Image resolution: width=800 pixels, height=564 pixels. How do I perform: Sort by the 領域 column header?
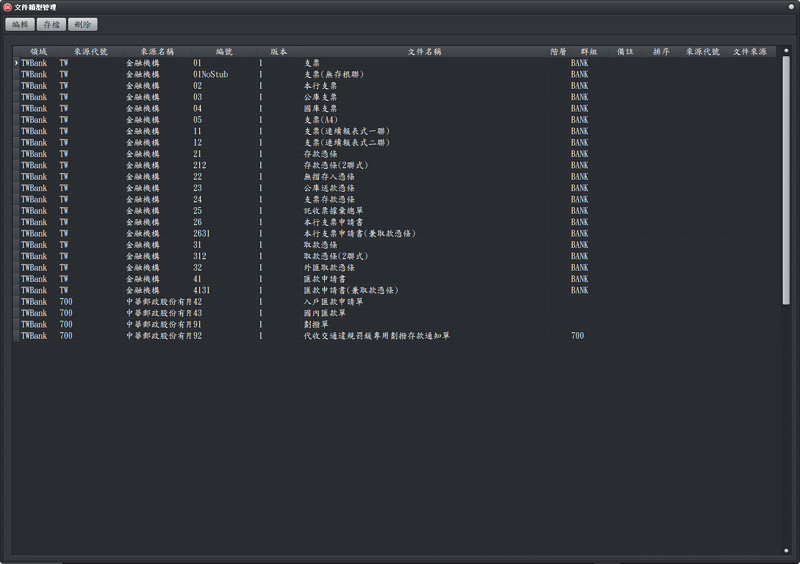pos(39,51)
